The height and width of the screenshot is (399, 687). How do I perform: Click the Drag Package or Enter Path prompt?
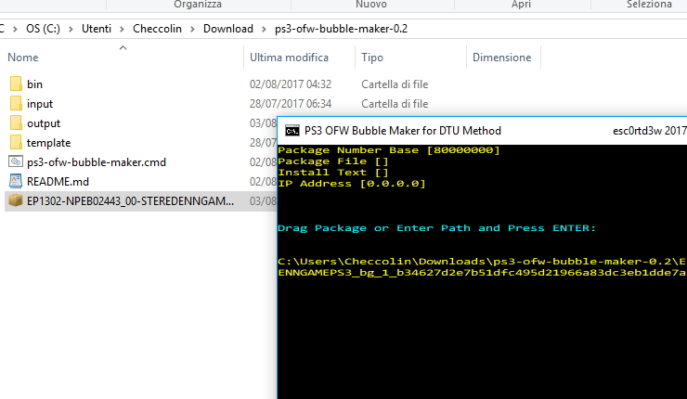(437, 228)
